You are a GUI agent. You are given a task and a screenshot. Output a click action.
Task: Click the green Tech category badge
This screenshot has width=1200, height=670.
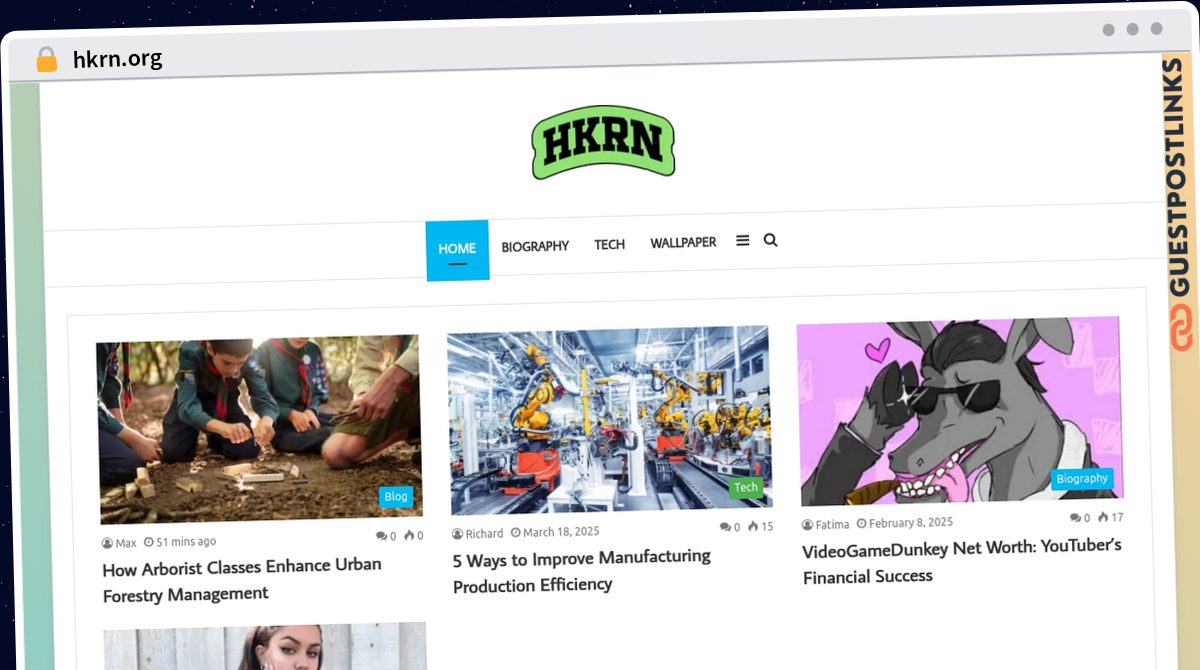point(746,487)
